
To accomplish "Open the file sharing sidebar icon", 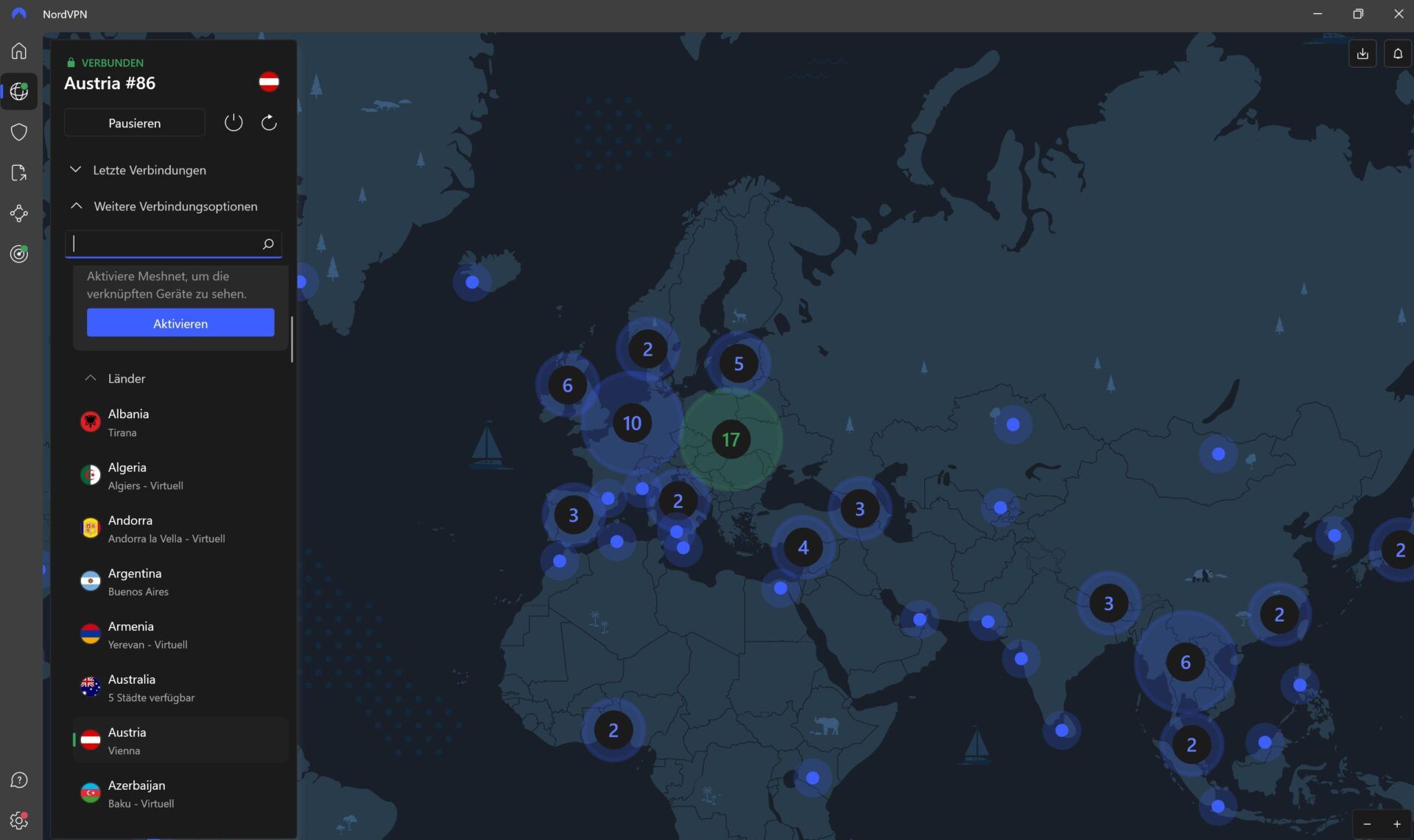I will [19, 172].
